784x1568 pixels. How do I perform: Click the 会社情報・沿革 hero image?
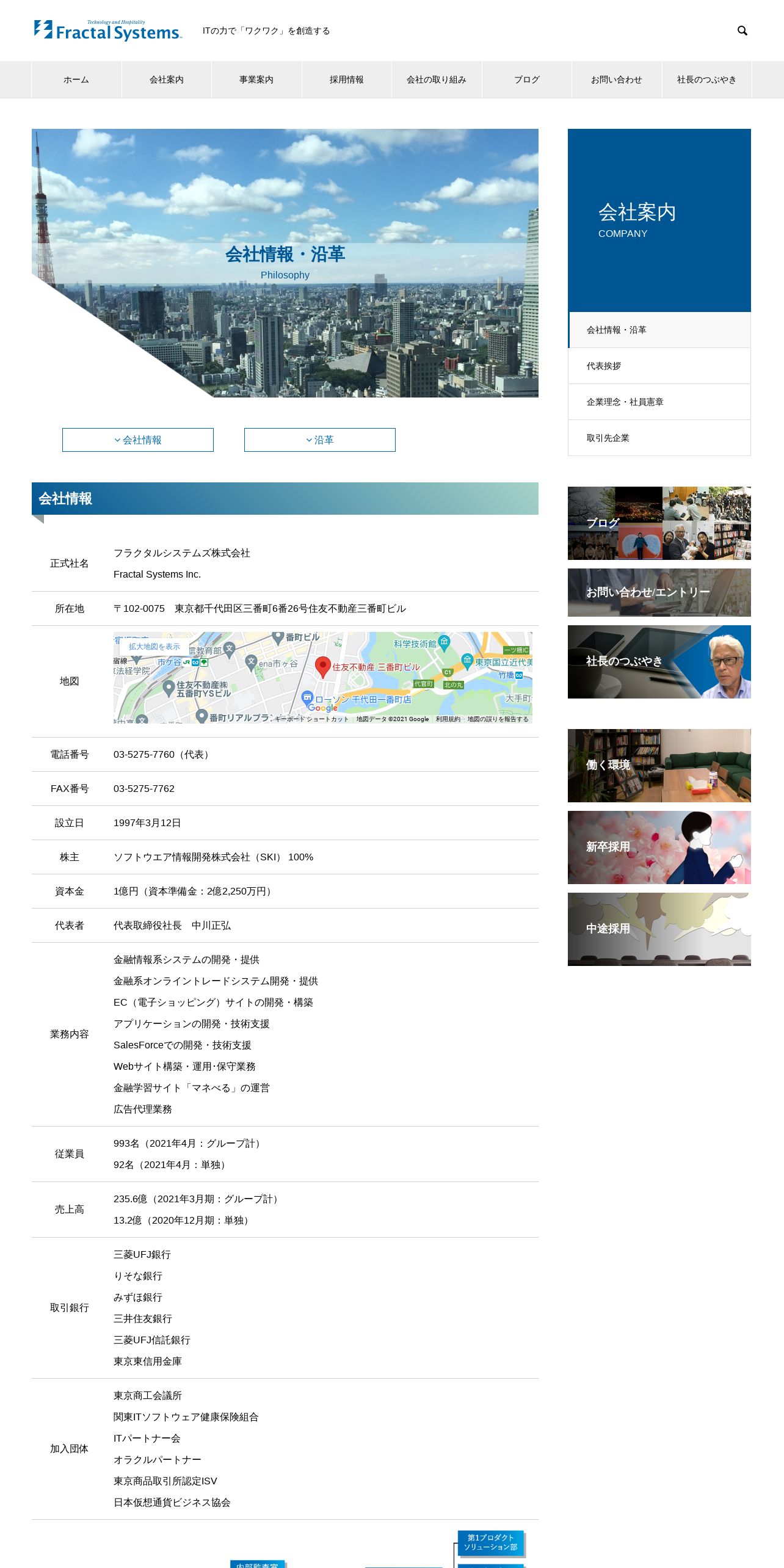pyautogui.click(x=285, y=263)
